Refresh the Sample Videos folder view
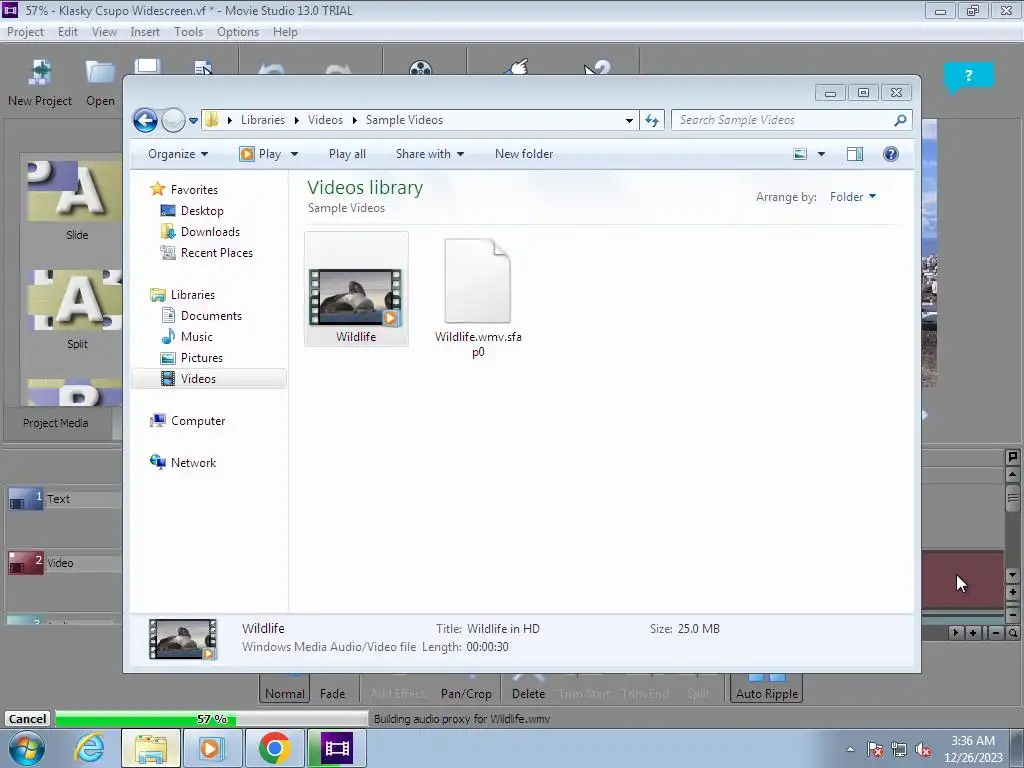This screenshot has width=1024, height=768. click(x=652, y=120)
